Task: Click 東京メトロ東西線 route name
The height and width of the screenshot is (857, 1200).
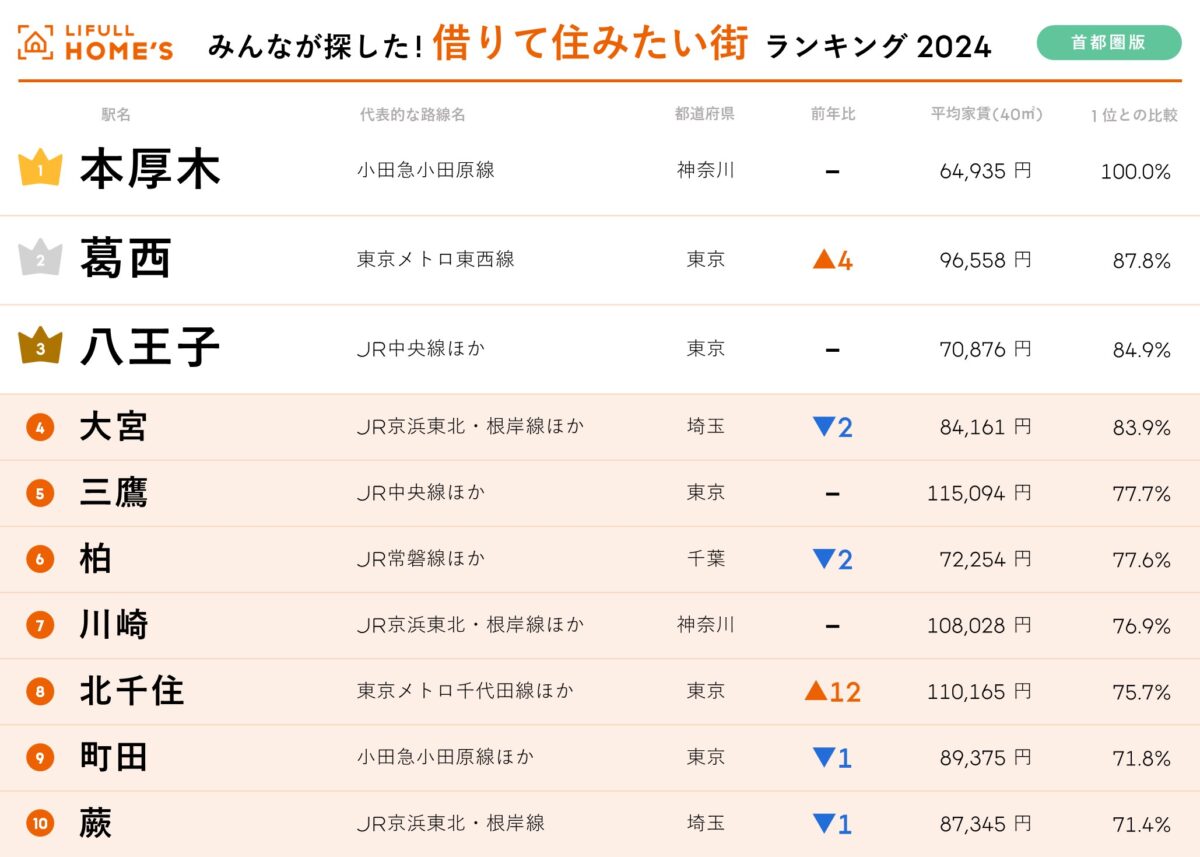Action: (435, 260)
